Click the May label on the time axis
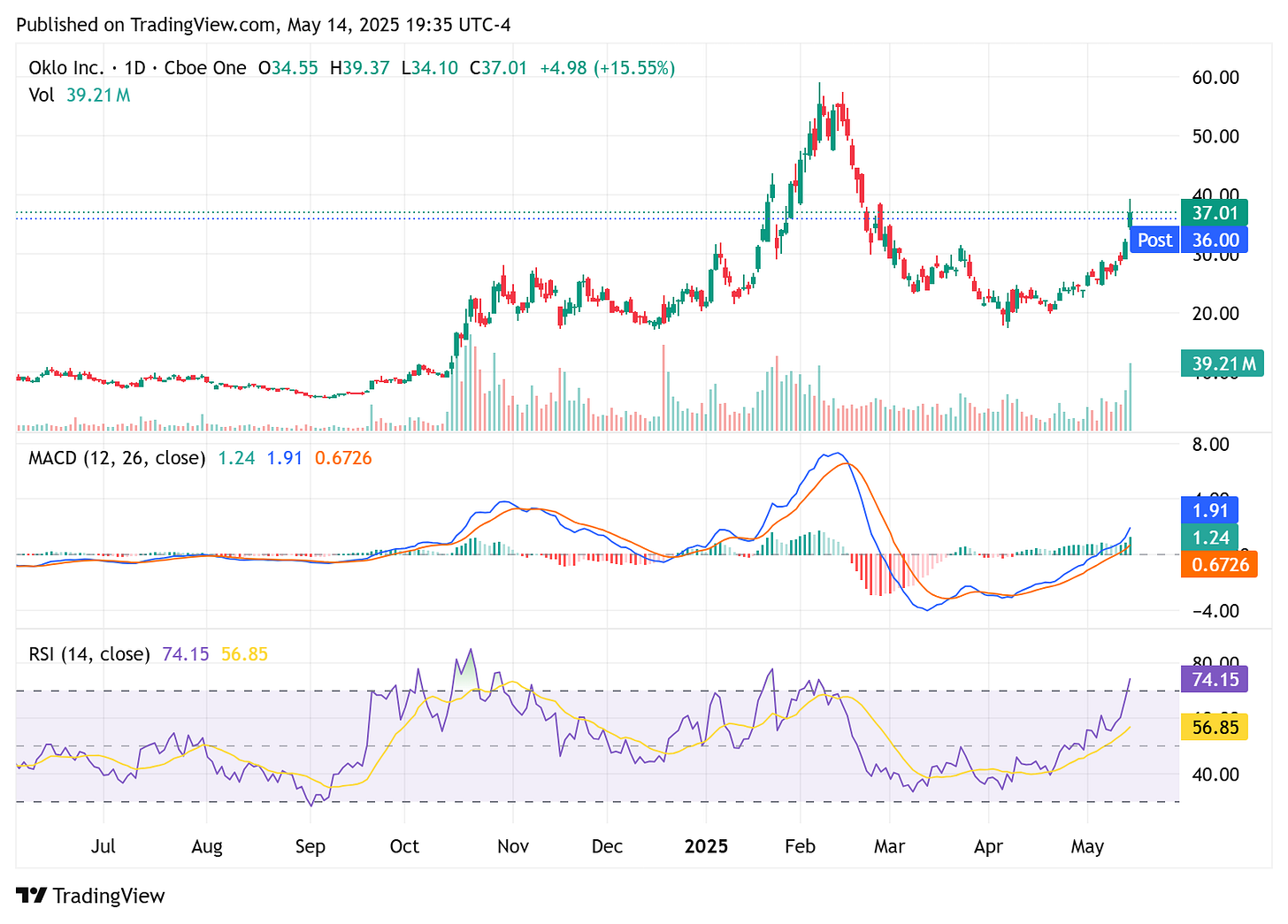1288x924 pixels. 1087,846
